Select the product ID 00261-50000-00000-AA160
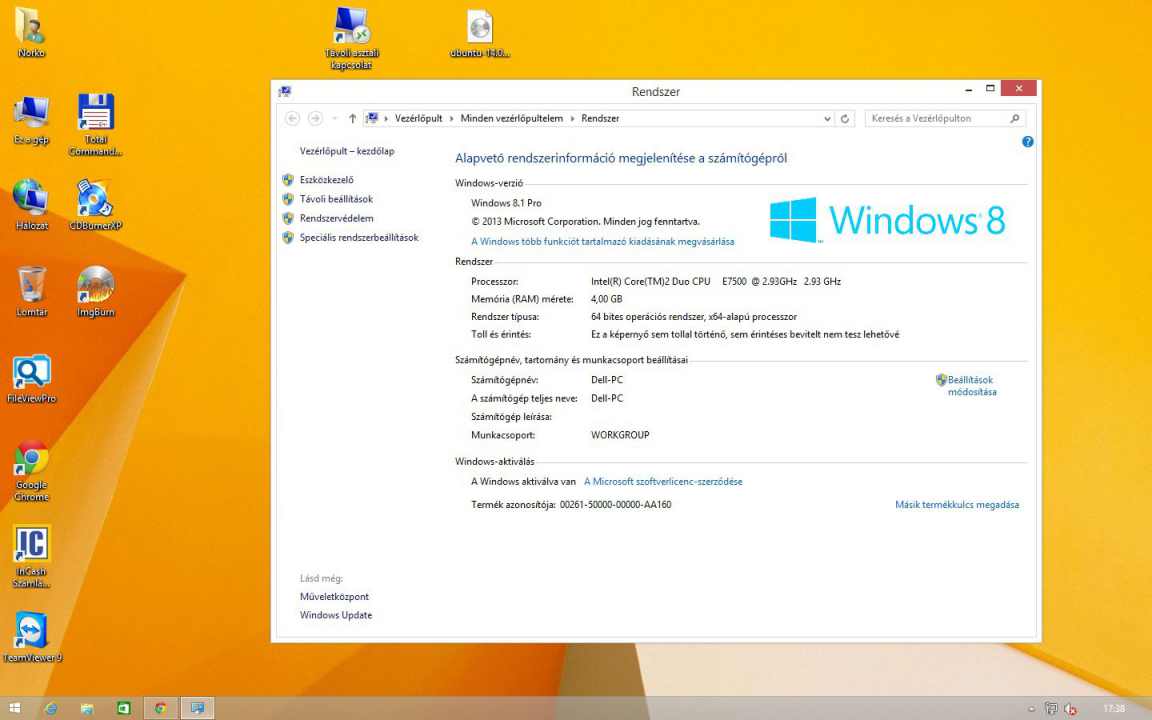This screenshot has height=720, width=1152. point(616,505)
